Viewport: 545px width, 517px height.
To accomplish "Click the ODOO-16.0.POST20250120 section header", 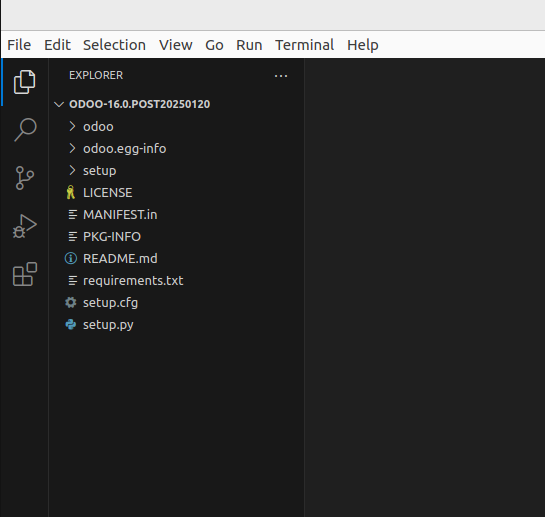I will click(139, 104).
